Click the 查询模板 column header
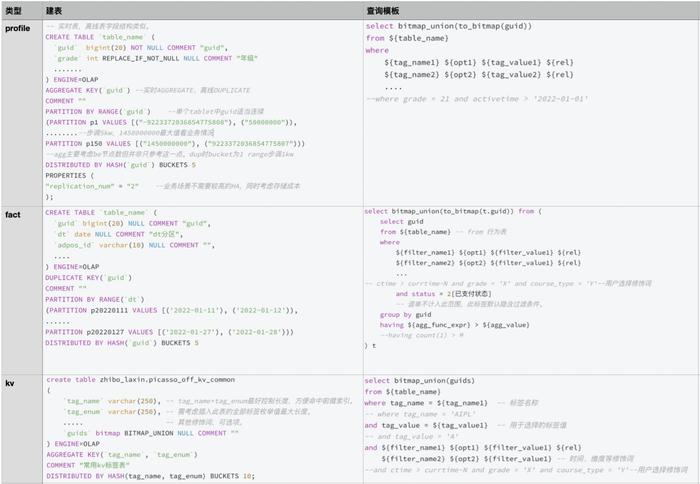Image resolution: width=700 pixels, height=484 pixels. click(x=383, y=11)
